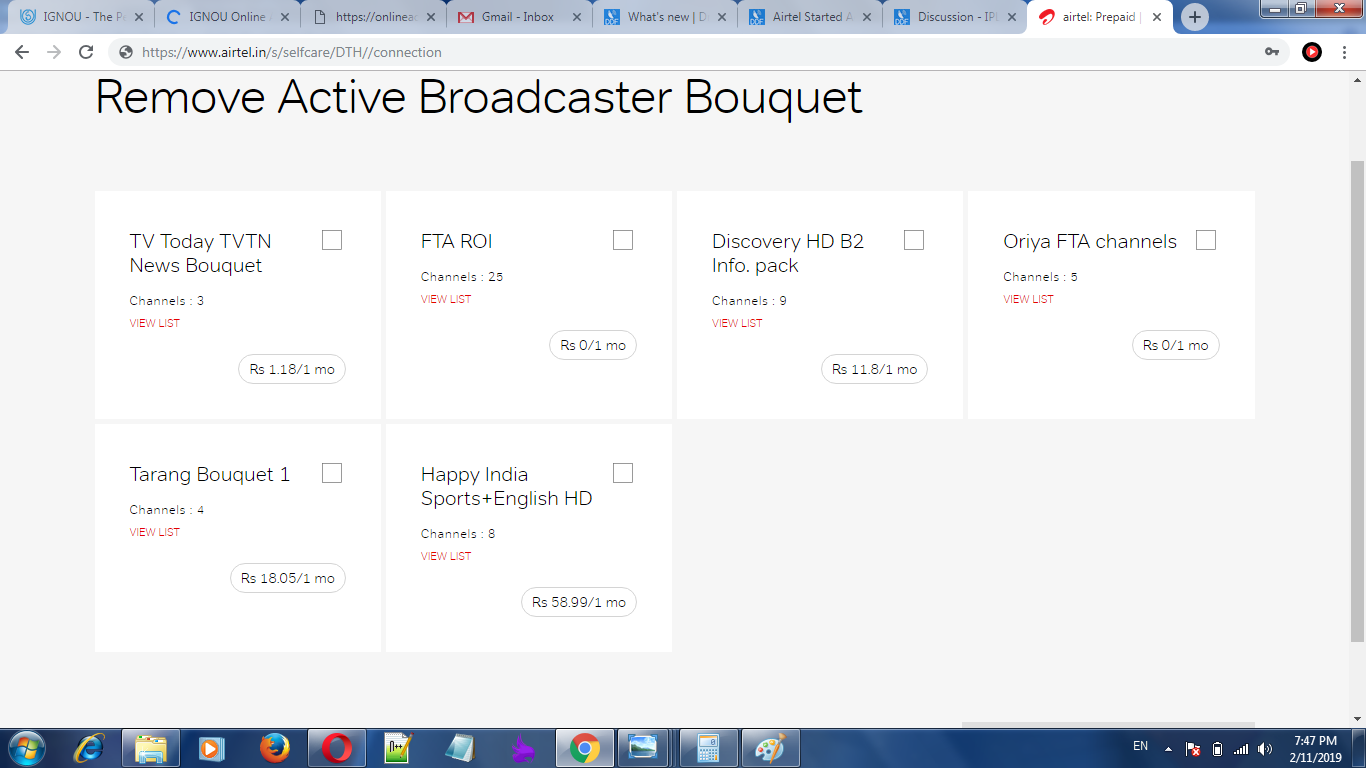Check the Happy India Sports+English HD box
1366x768 pixels.
[x=623, y=473]
